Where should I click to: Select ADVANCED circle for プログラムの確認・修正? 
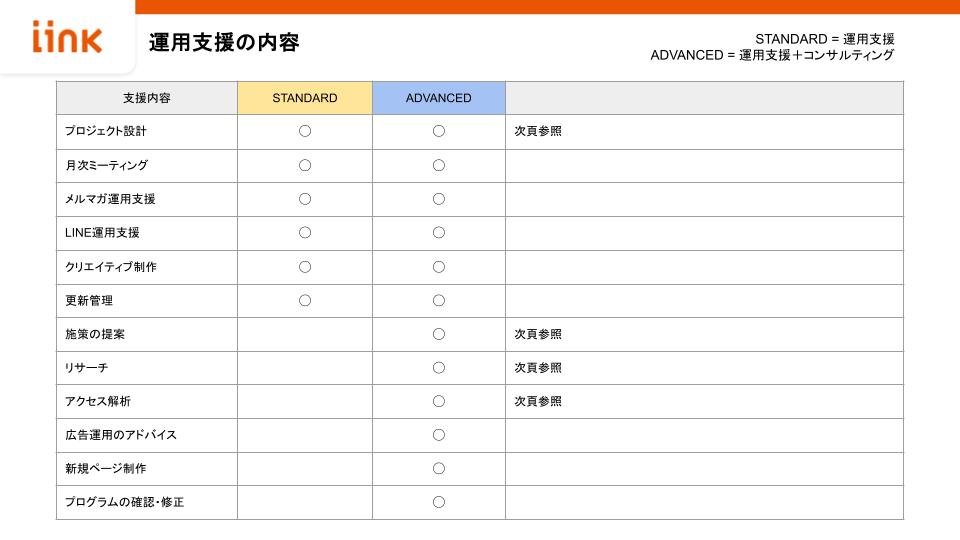coord(439,502)
